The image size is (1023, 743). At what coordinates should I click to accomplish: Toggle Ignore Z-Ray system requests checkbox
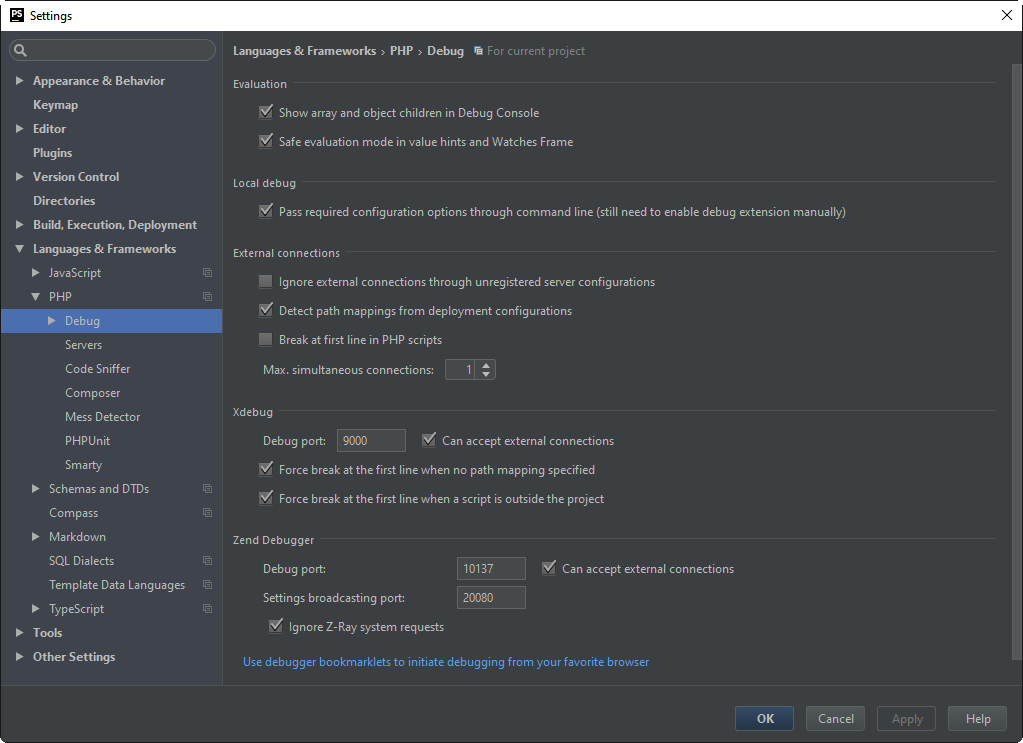tap(276, 627)
